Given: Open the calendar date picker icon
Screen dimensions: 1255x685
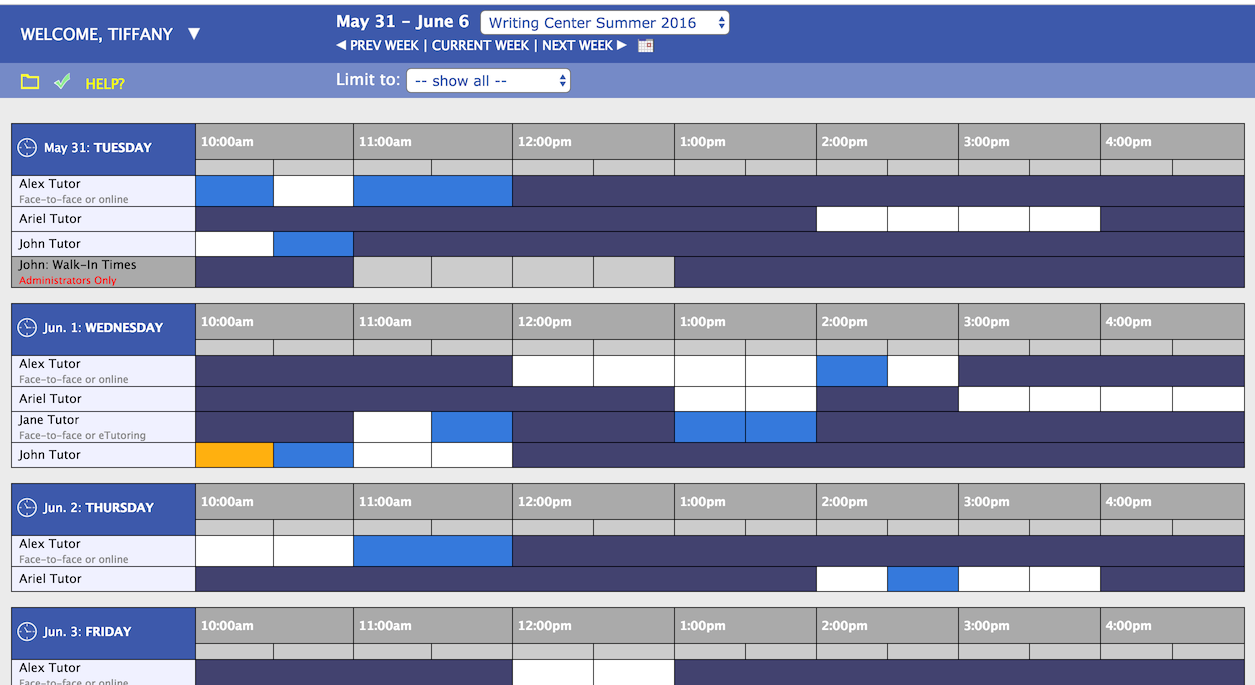Looking at the screenshot, I should pyautogui.click(x=645, y=46).
